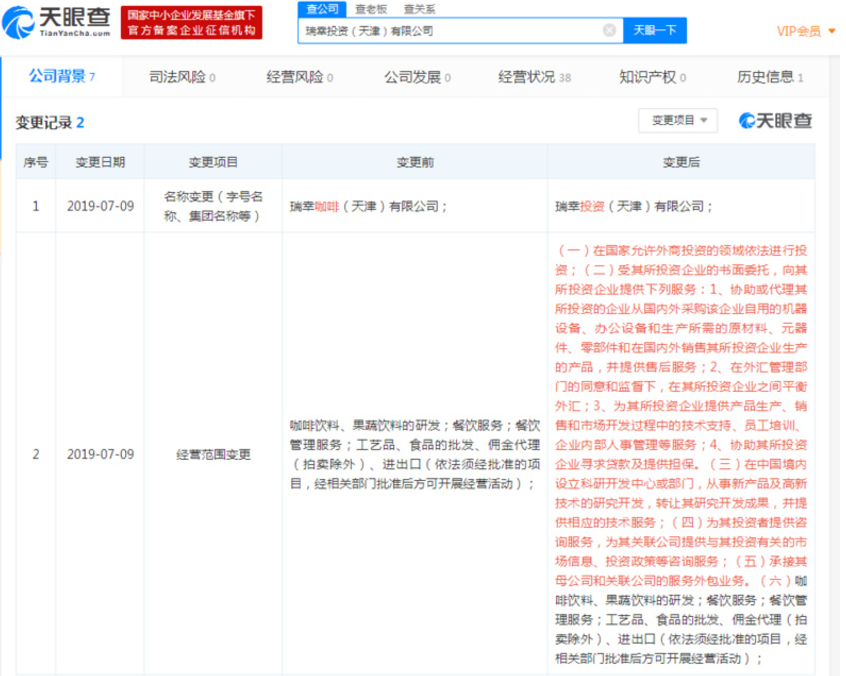Clear the search box with the X icon
The image size is (846, 676).
click(x=609, y=31)
